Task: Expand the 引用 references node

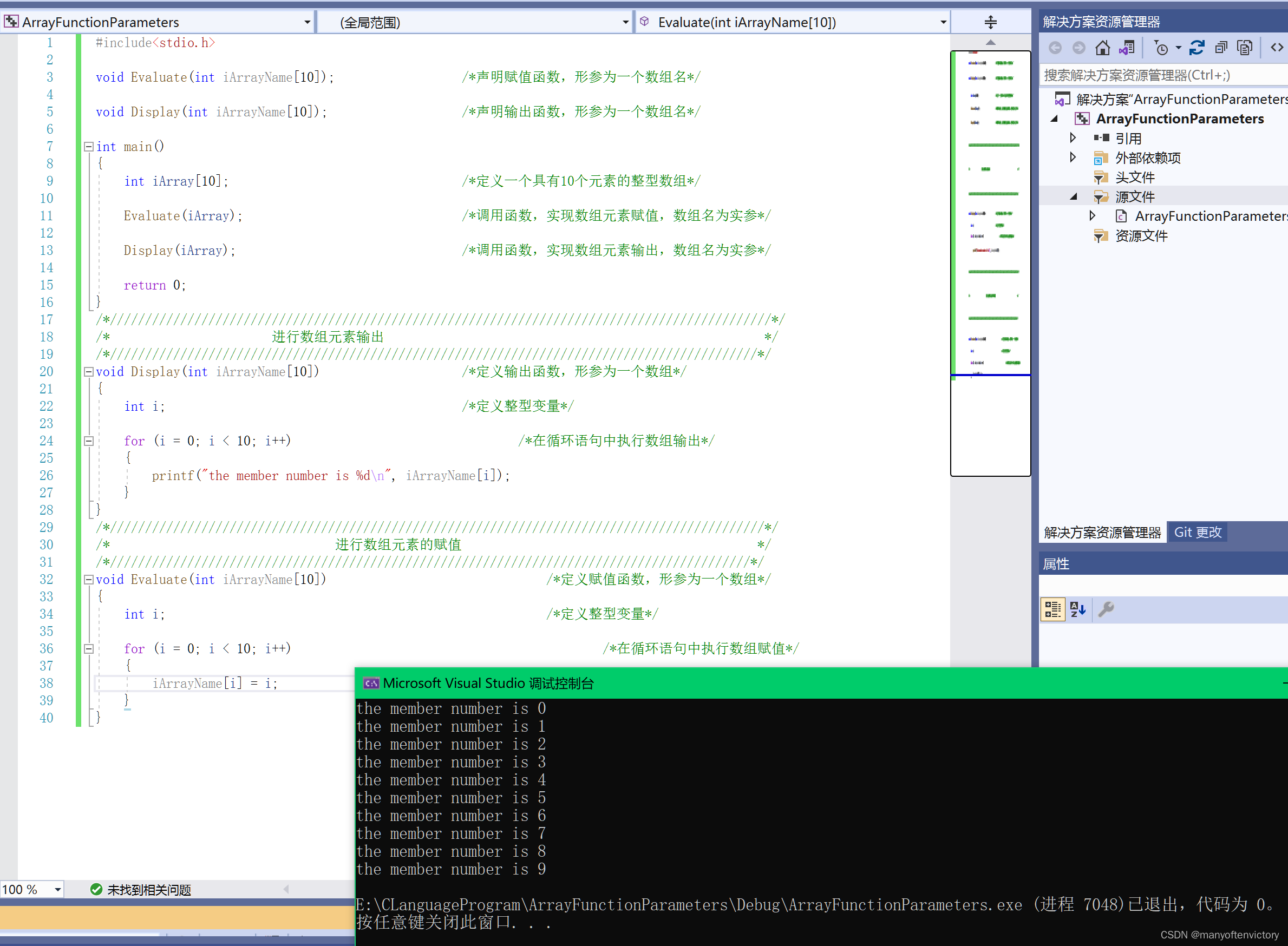Action: (1073, 137)
